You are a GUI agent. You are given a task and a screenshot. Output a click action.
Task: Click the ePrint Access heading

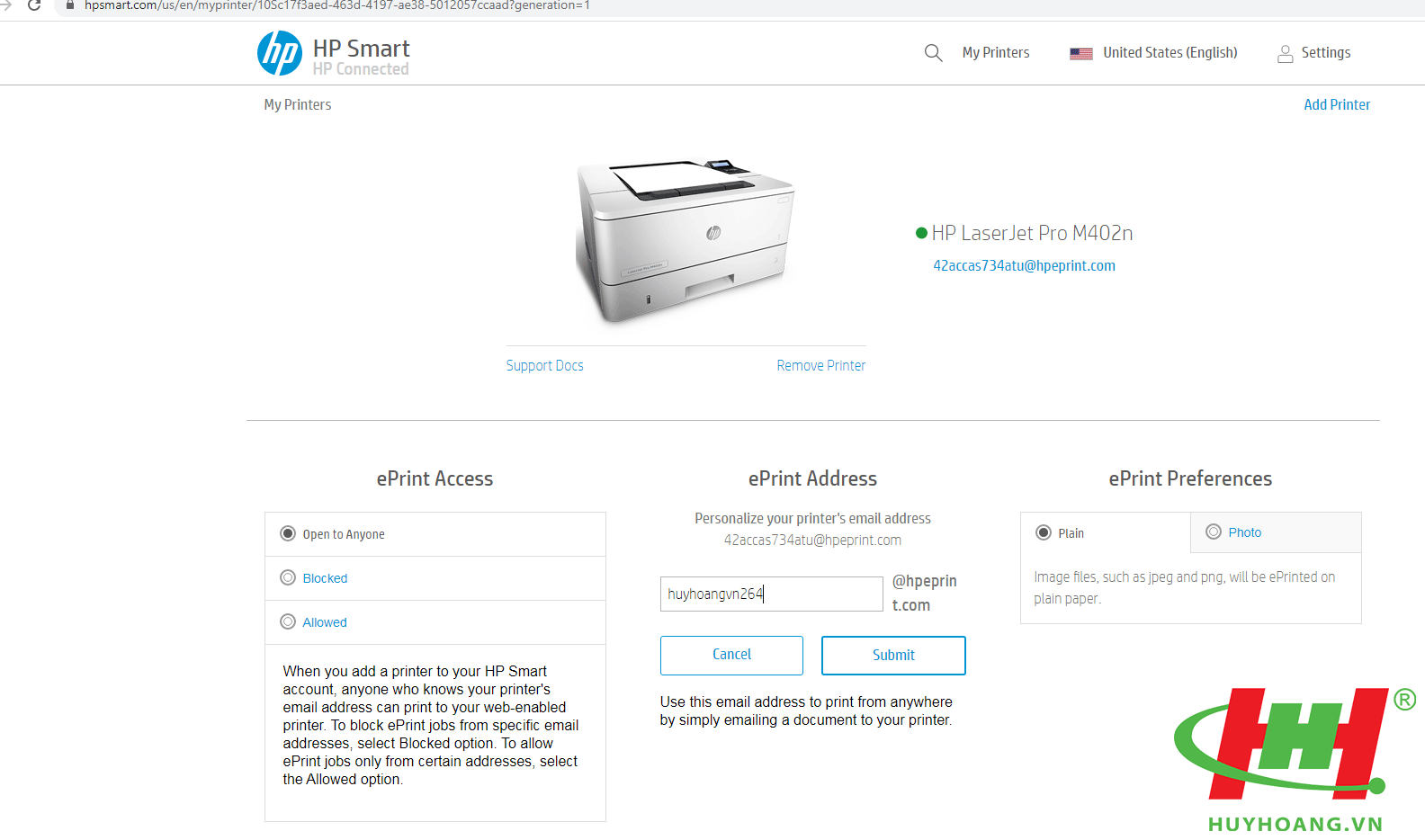[x=435, y=478]
